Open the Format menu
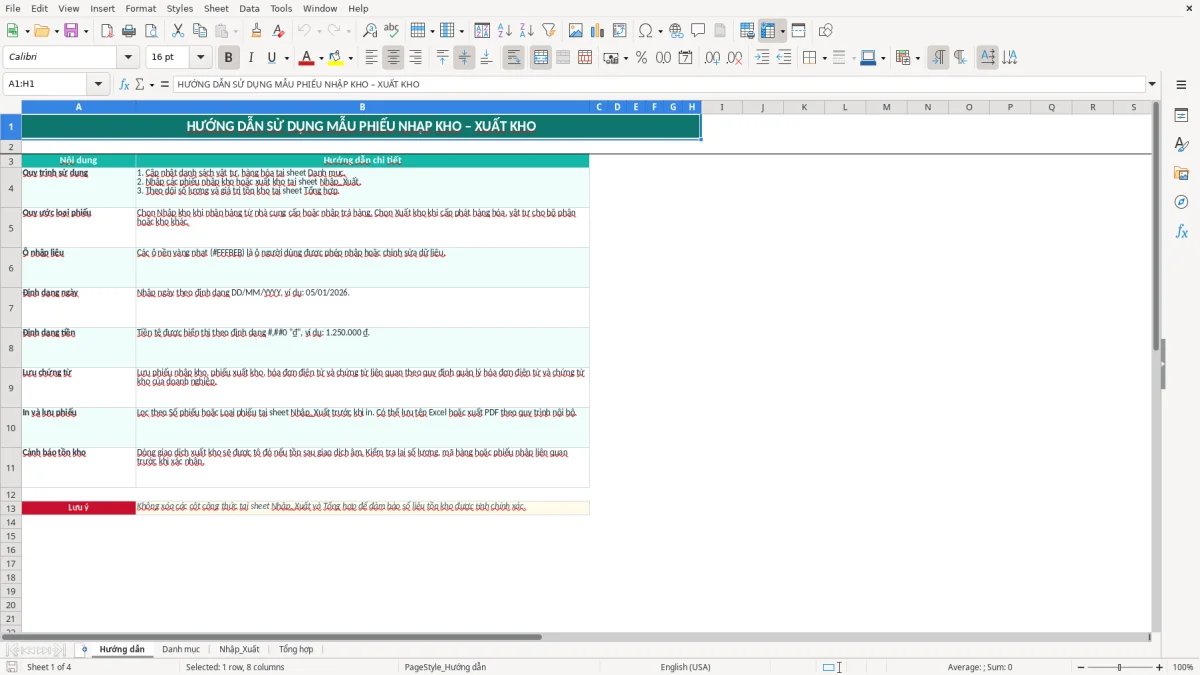 [140, 8]
